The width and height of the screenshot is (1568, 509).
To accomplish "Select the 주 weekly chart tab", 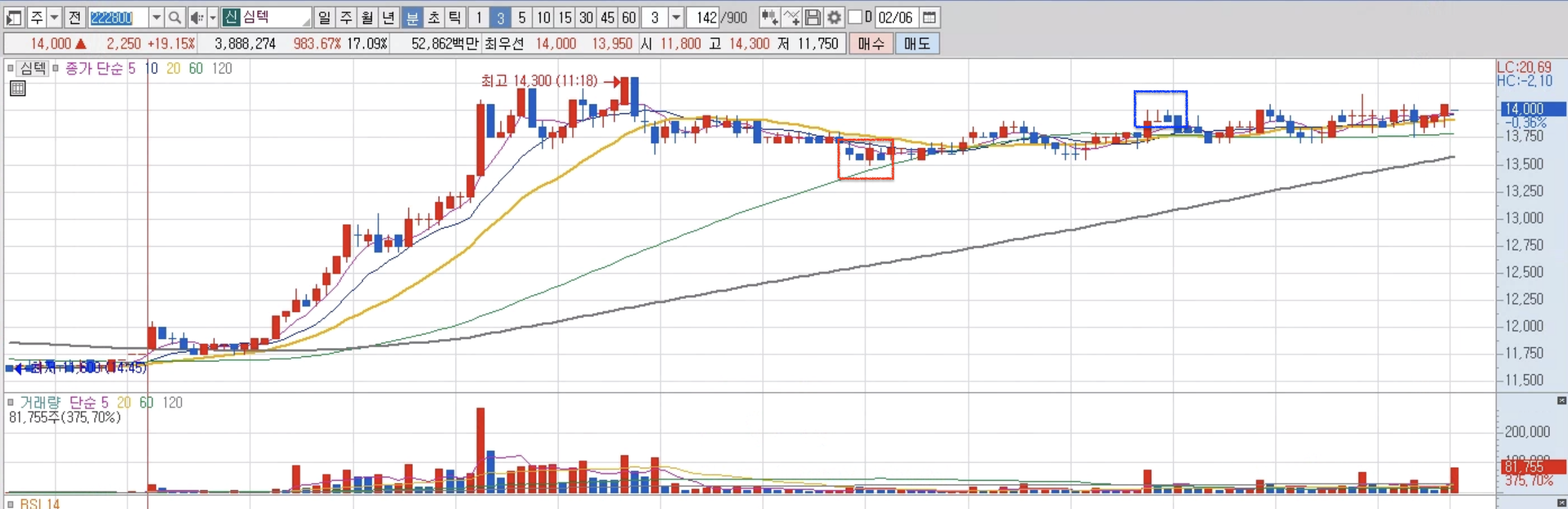I will pos(346,17).
